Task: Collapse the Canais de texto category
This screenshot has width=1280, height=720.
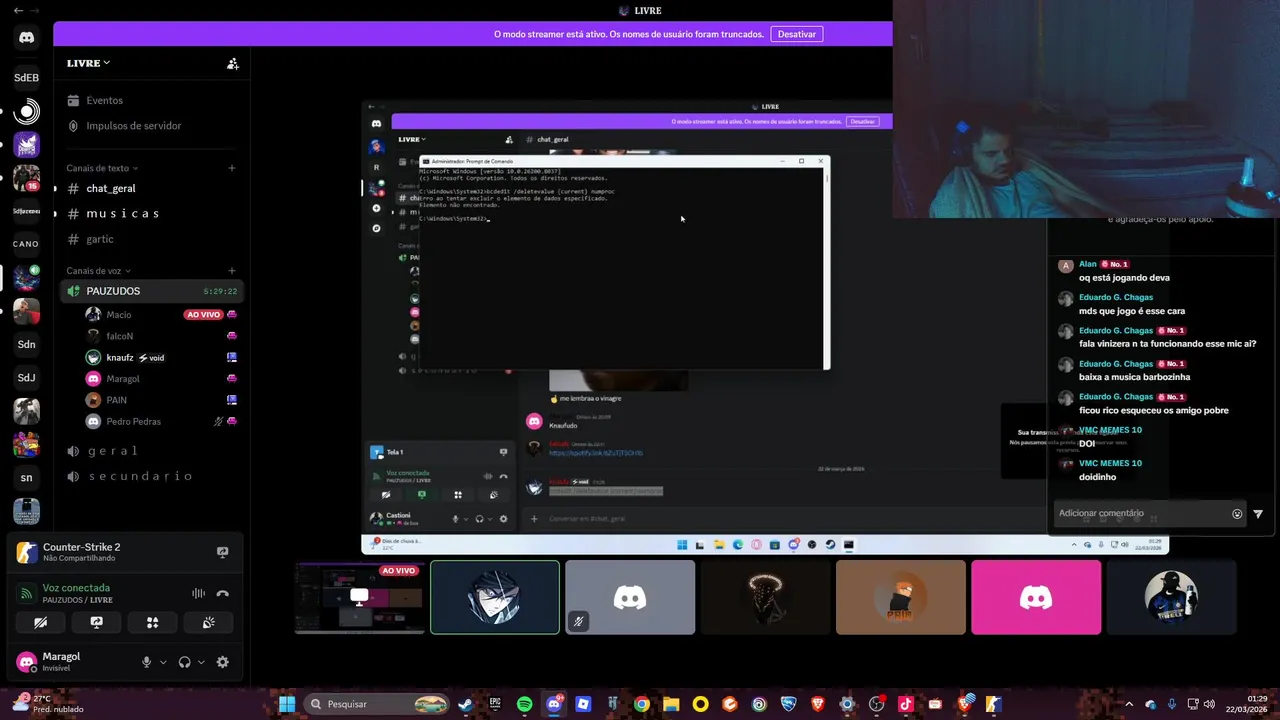Action: [102, 168]
